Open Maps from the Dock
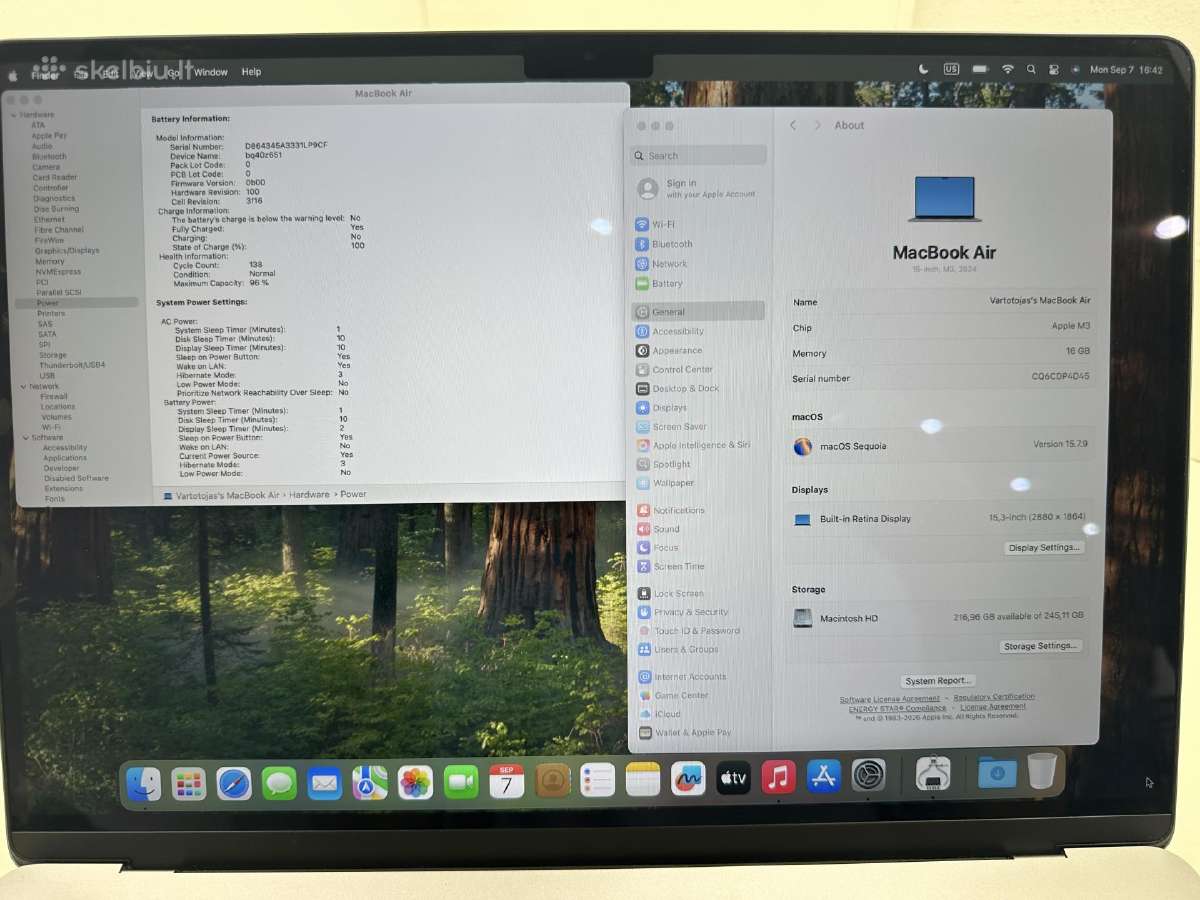1200x900 pixels. click(370, 782)
